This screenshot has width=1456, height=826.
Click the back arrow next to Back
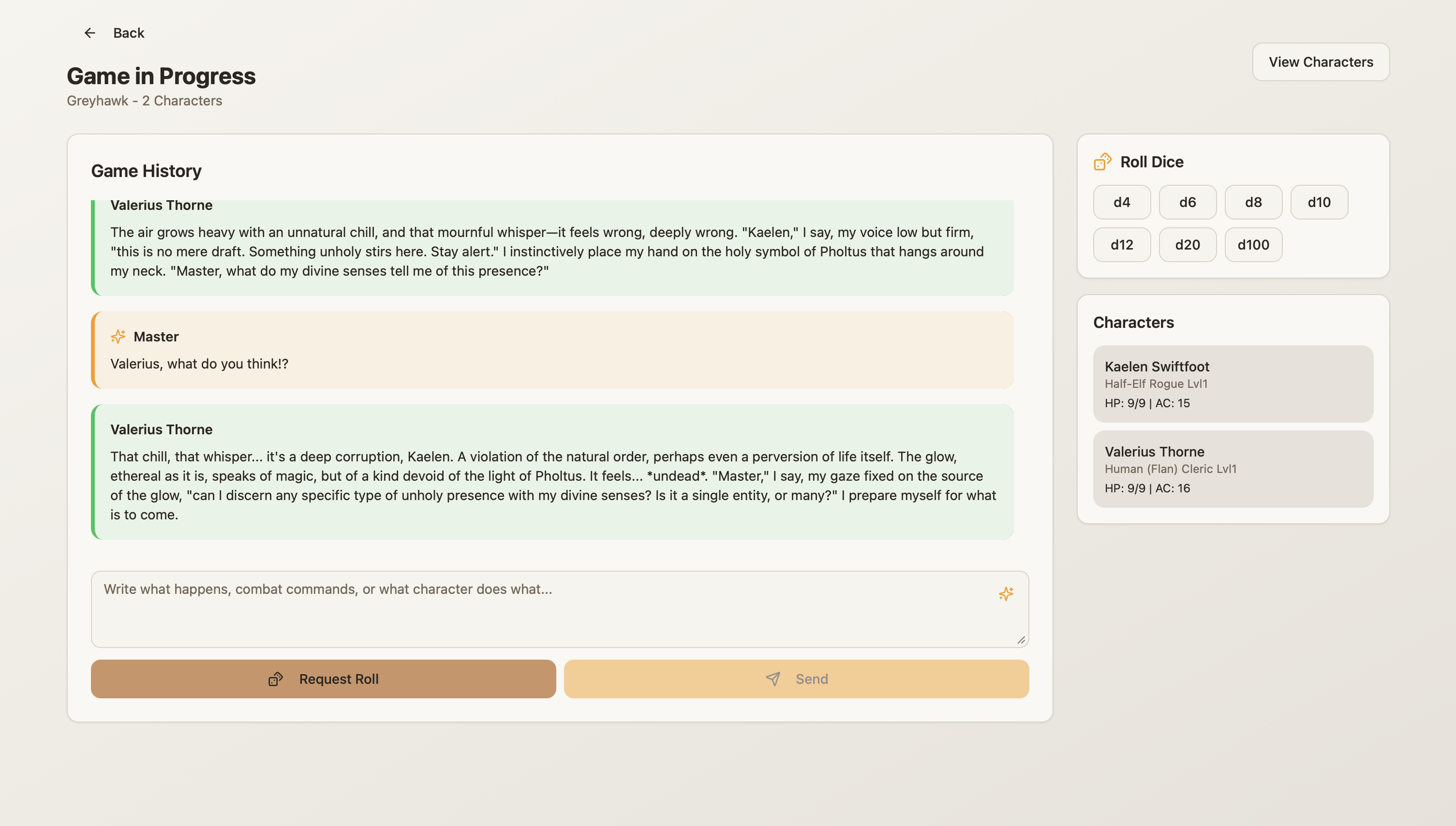click(x=89, y=32)
